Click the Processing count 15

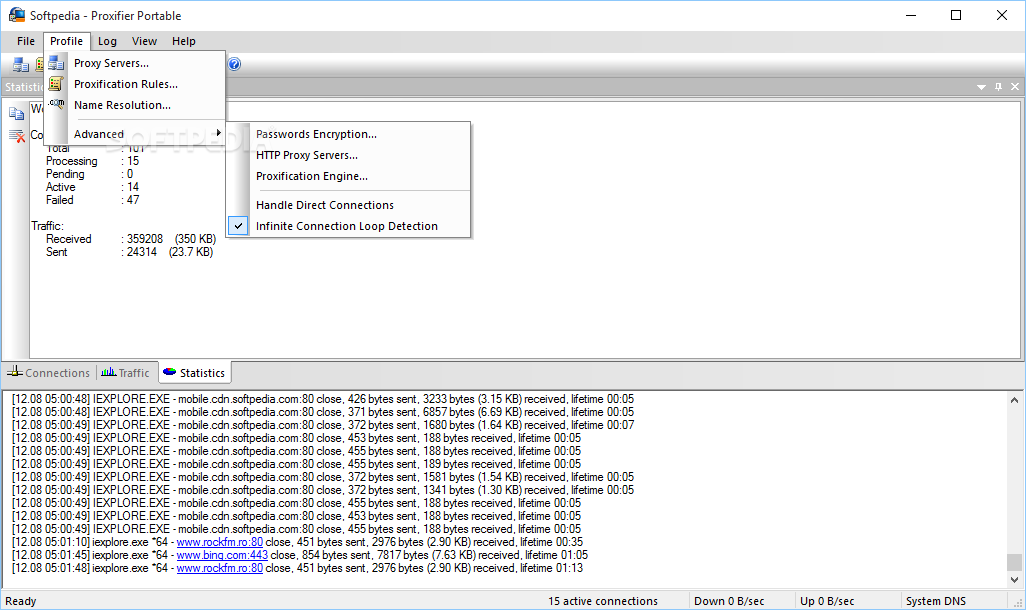click(133, 160)
